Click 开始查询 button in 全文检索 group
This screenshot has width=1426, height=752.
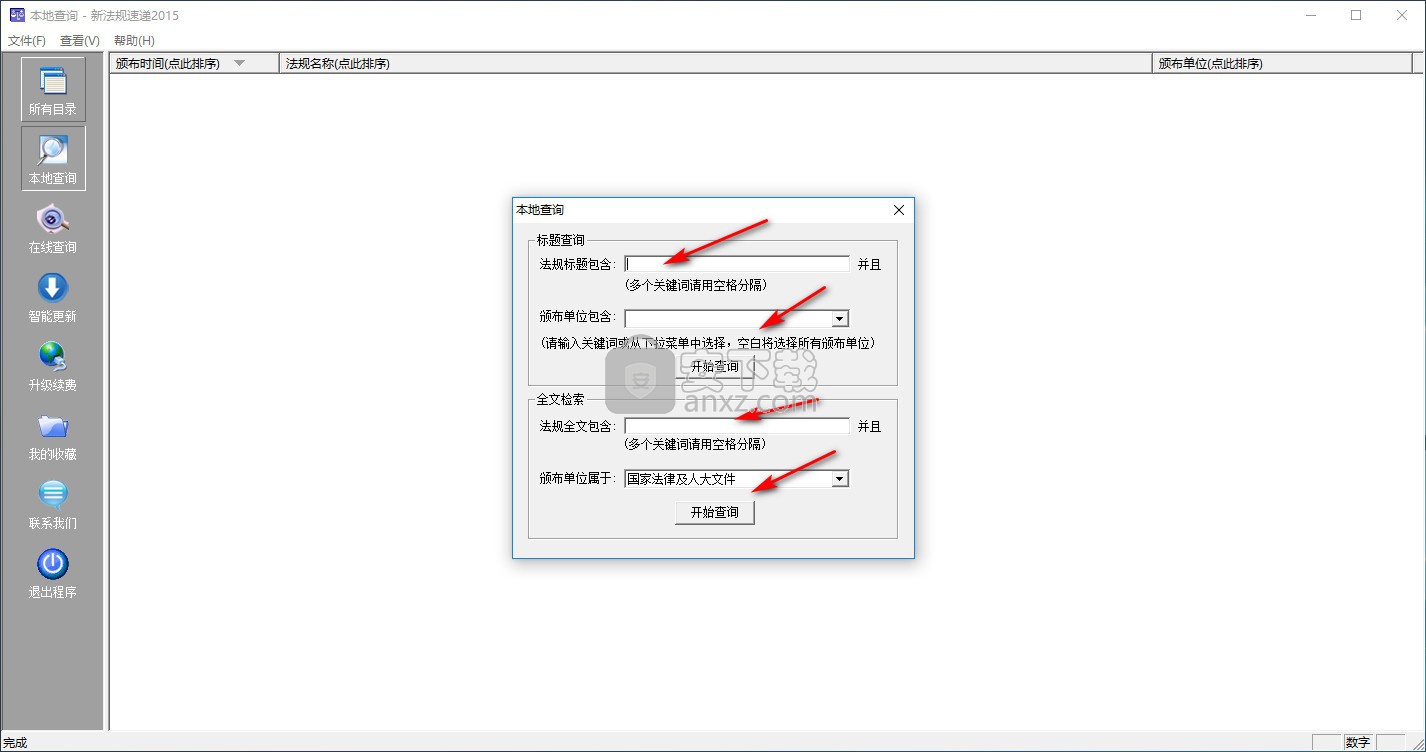point(715,512)
